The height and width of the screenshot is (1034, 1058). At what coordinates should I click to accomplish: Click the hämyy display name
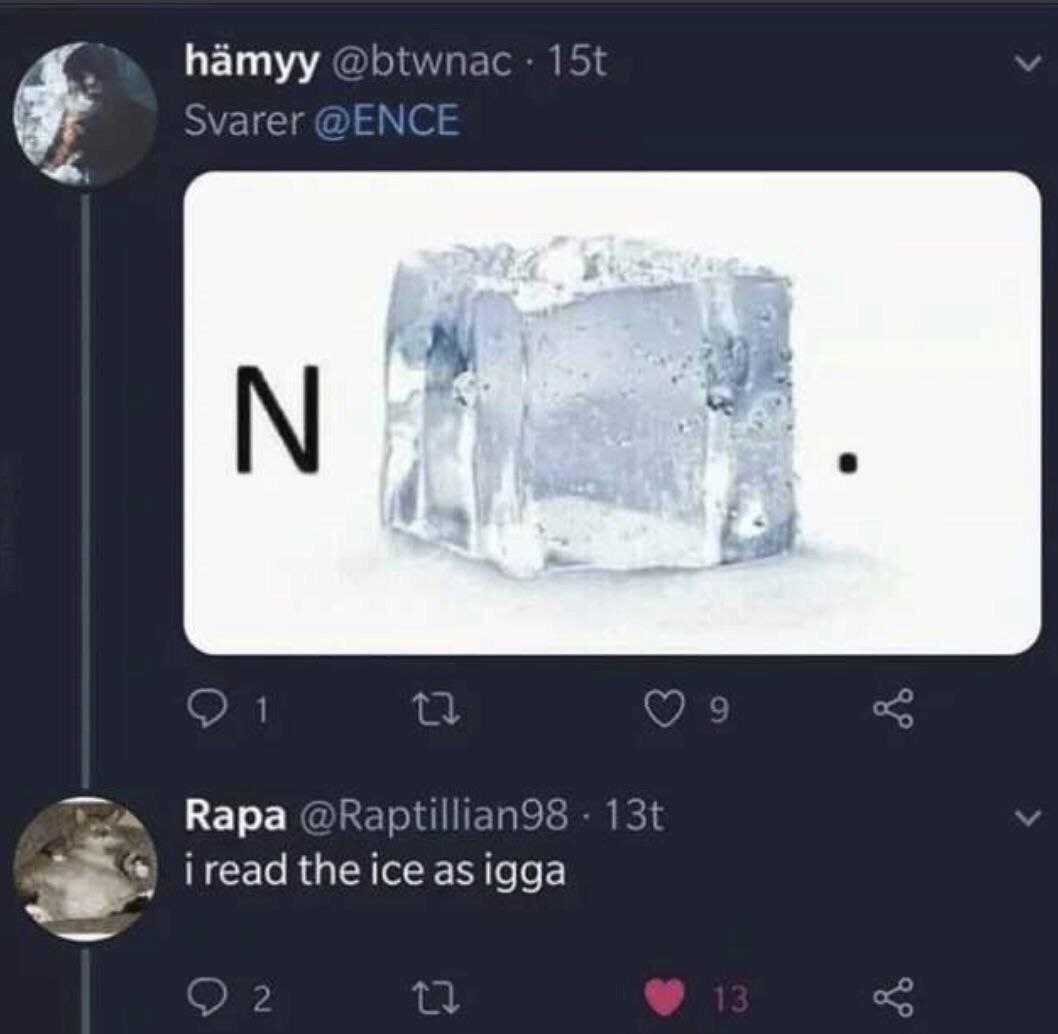pos(252,65)
